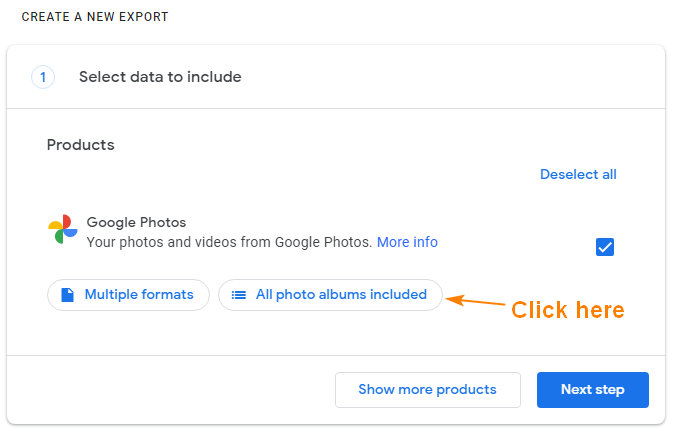Open the Multiple formats options
The height and width of the screenshot is (433, 673).
click(128, 295)
